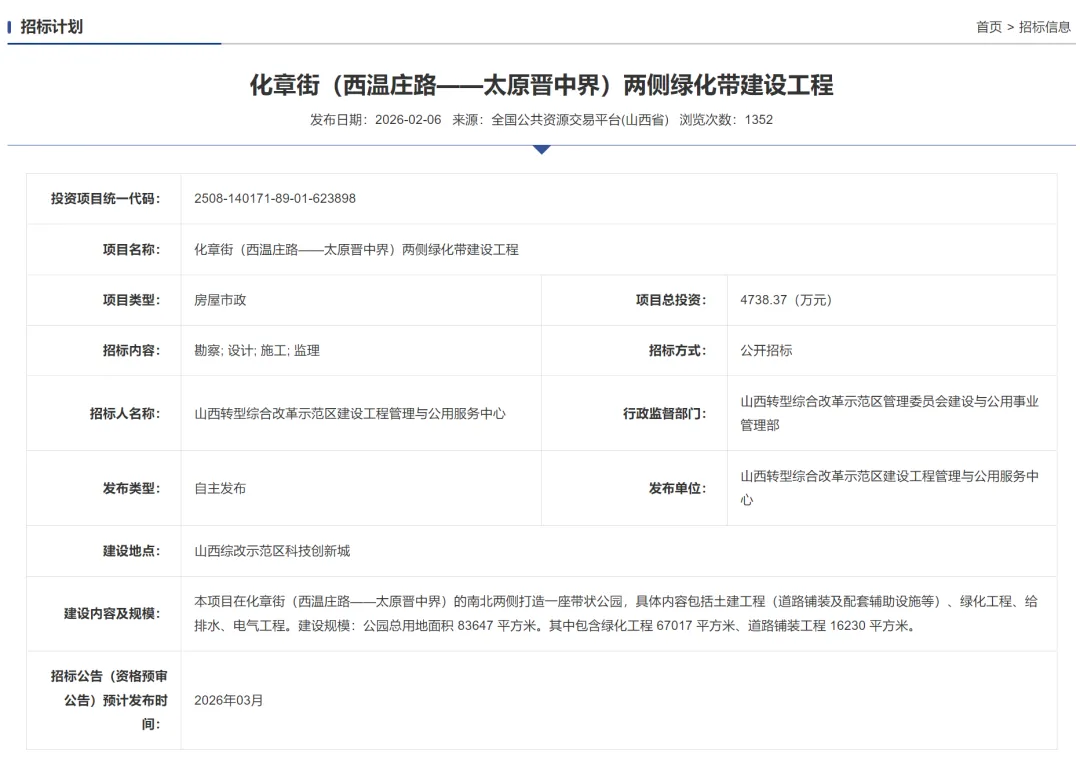Select the supervising department 山西转型综合改革示范区管理委员会…
1080x758 pixels.
[889, 413]
